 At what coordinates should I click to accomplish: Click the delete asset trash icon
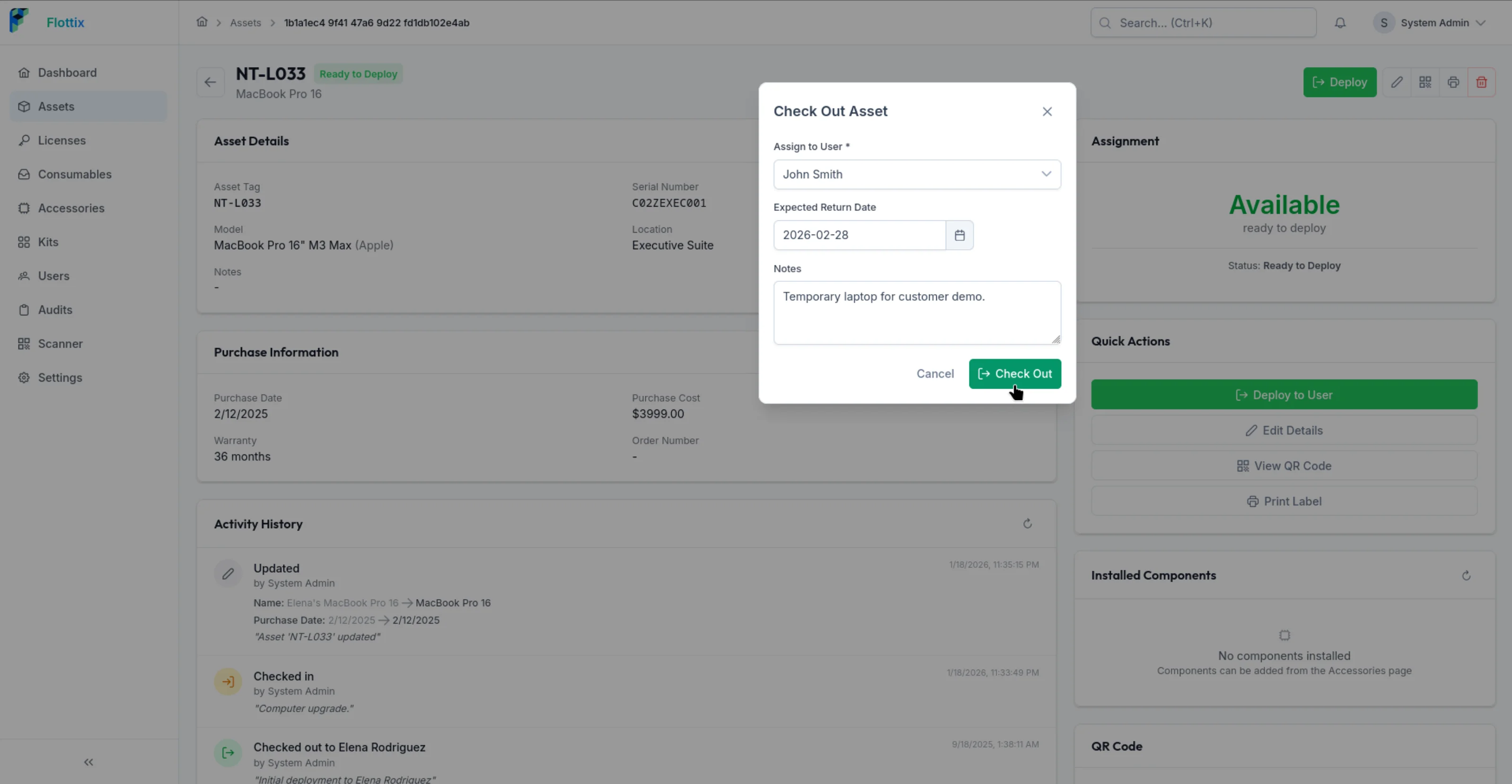pyautogui.click(x=1481, y=82)
